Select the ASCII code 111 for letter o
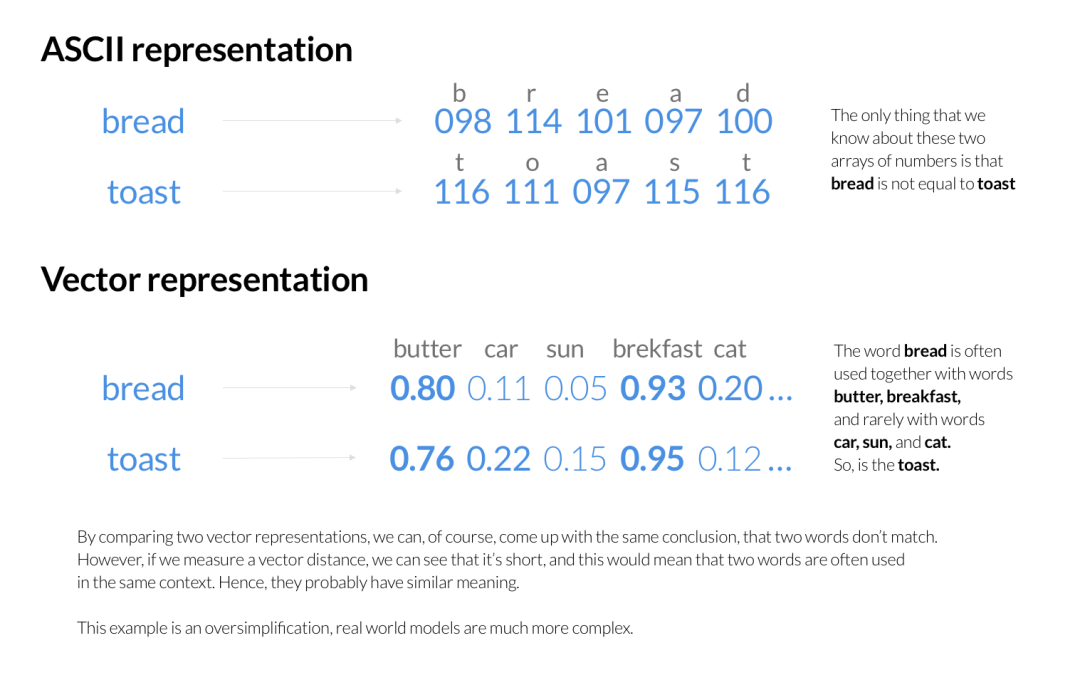The height and width of the screenshot is (690, 1080). pyautogui.click(x=531, y=192)
